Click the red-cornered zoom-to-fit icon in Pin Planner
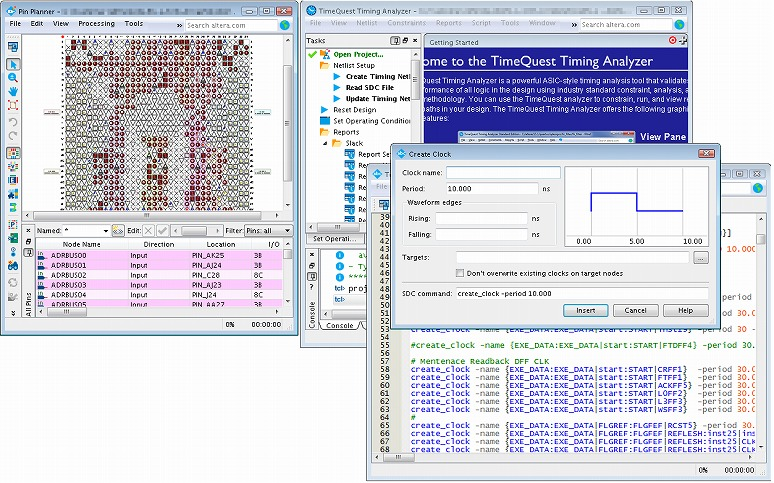 (x=13, y=105)
